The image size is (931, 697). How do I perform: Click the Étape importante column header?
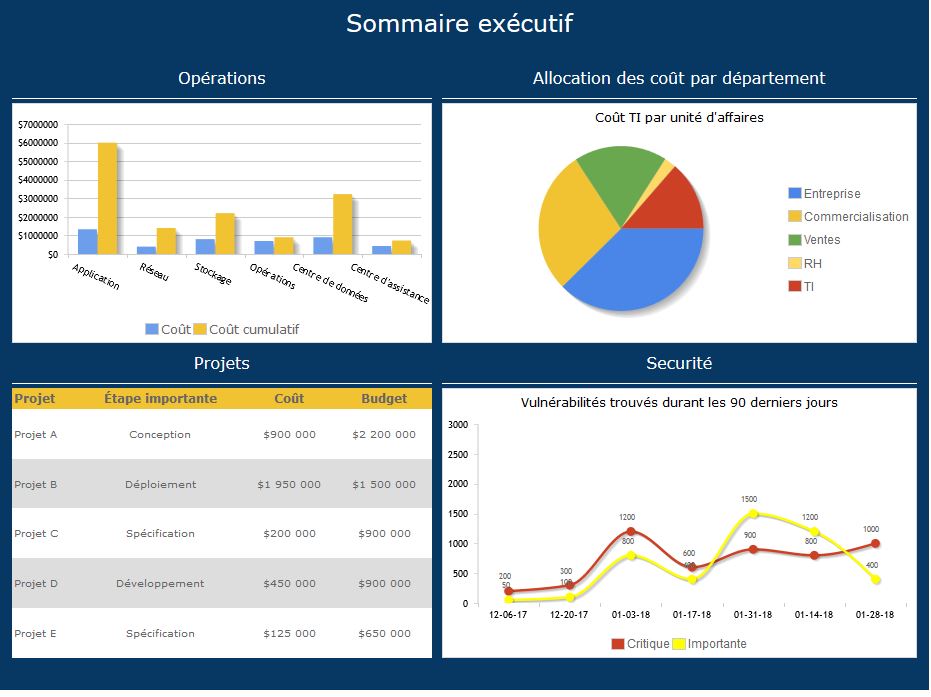tap(160, 398)
